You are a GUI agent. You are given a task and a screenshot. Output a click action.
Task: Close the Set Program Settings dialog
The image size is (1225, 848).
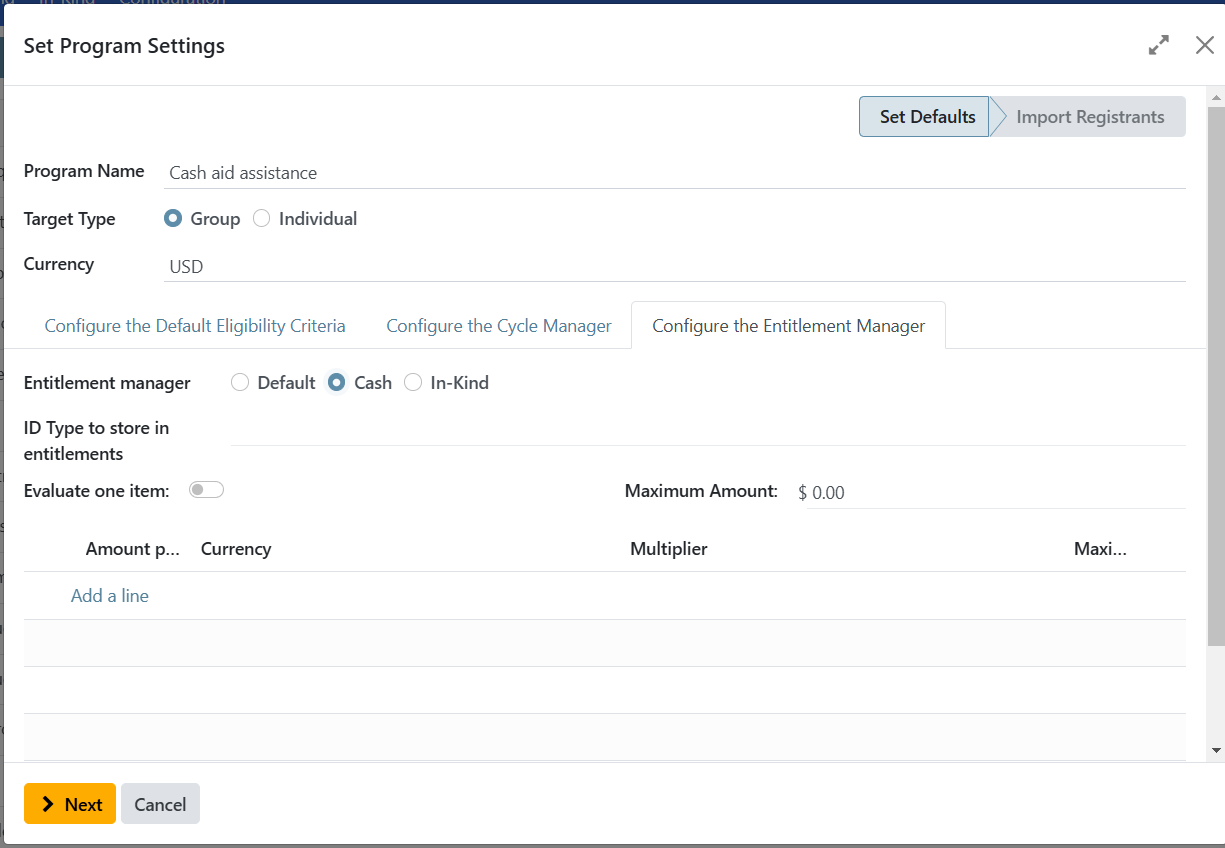click(1204, 45)
